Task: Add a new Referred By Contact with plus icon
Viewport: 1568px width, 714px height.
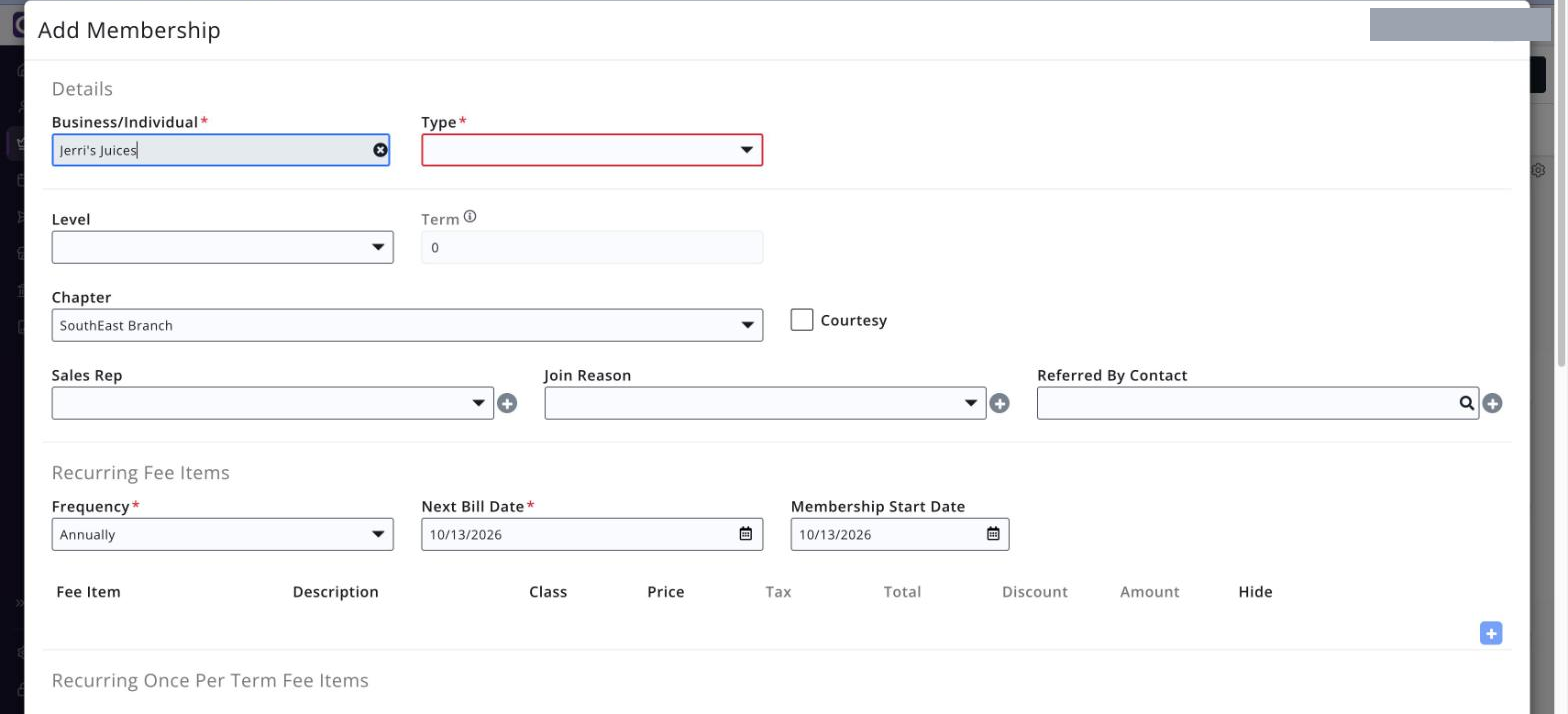Action: pyautogui.click(x=1492, y=404)
